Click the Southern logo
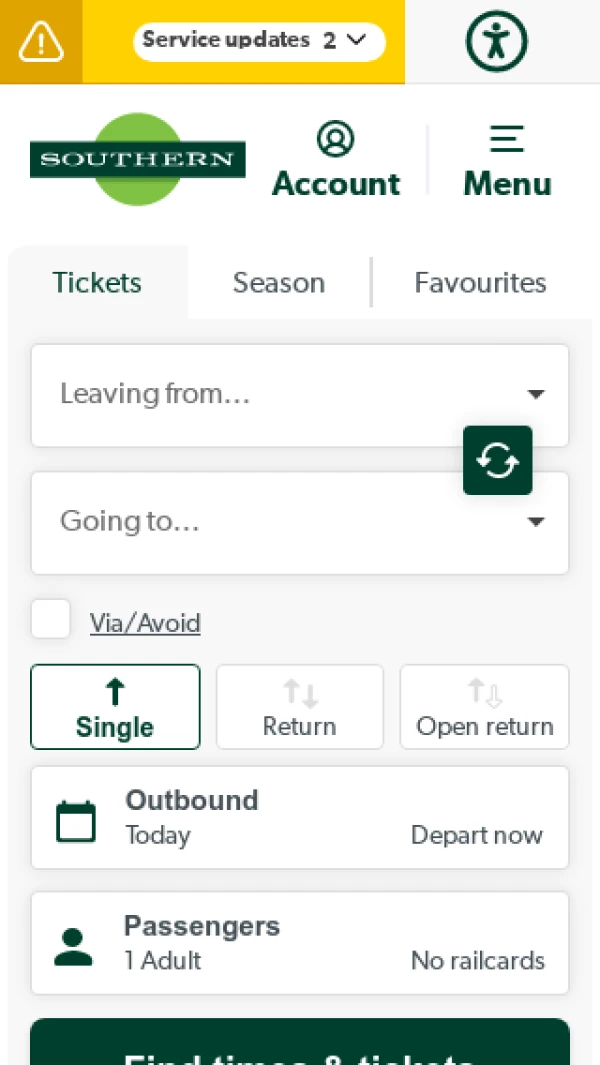Viewport: 600px width, 1065px height. pos(137,158)
